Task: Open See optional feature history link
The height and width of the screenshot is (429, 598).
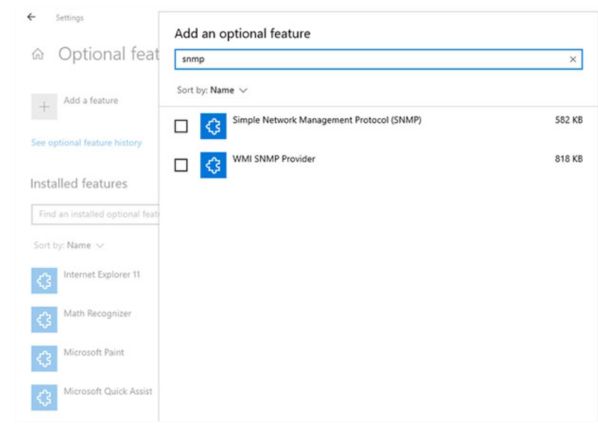Action: coord(87,143)
